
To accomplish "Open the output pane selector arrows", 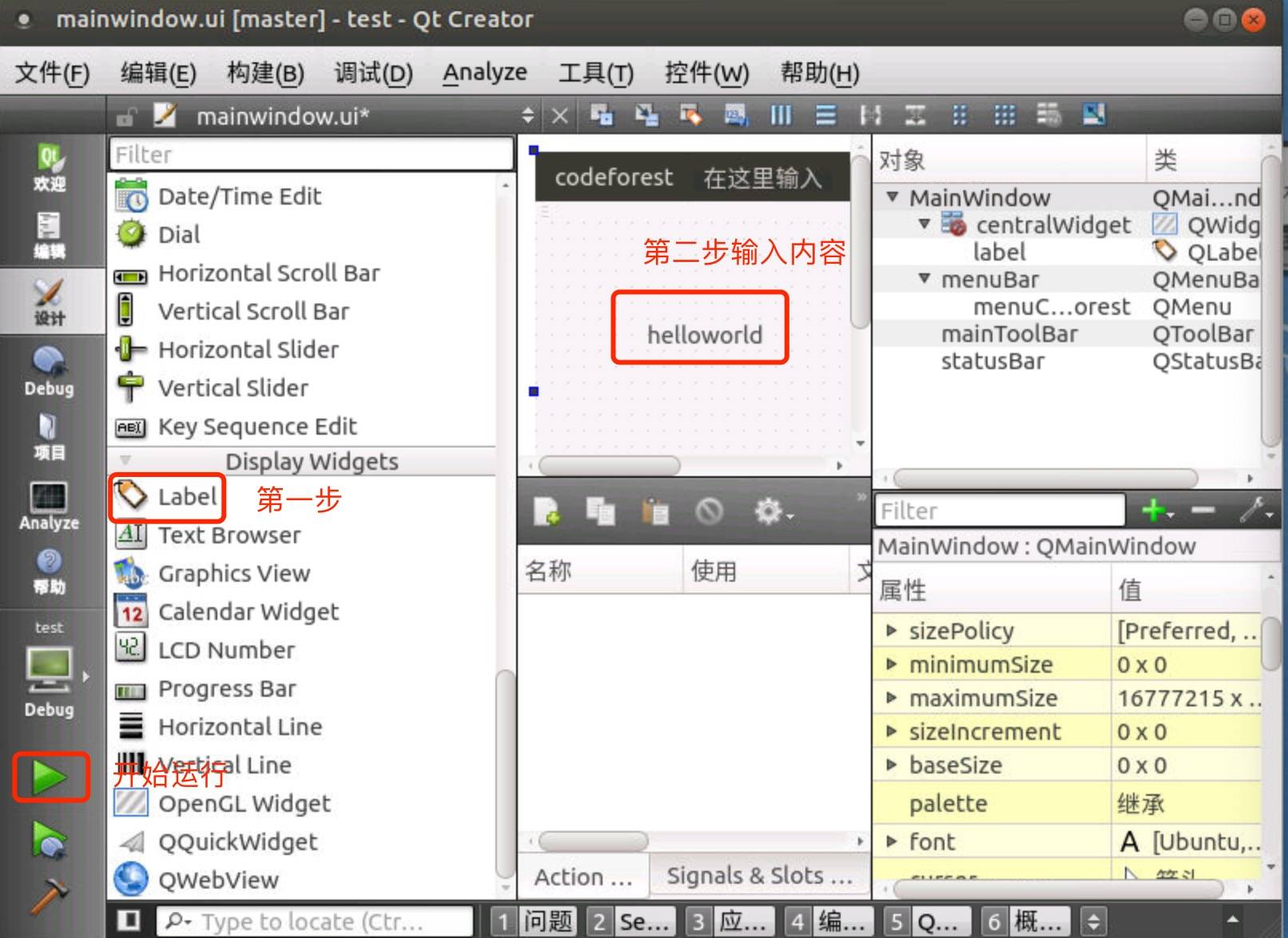I will (1093, 921).
